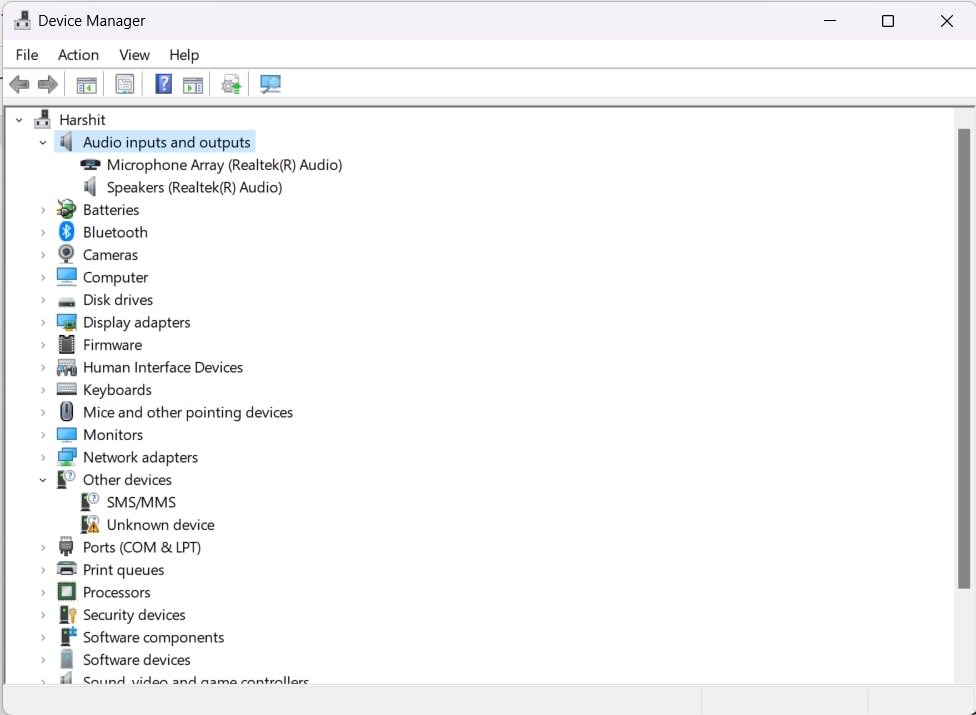Viewport: 976px width, 715px height.
Task: Select Microphone Array (Realtek(R) Audio) device
Action: click(224, 165)
